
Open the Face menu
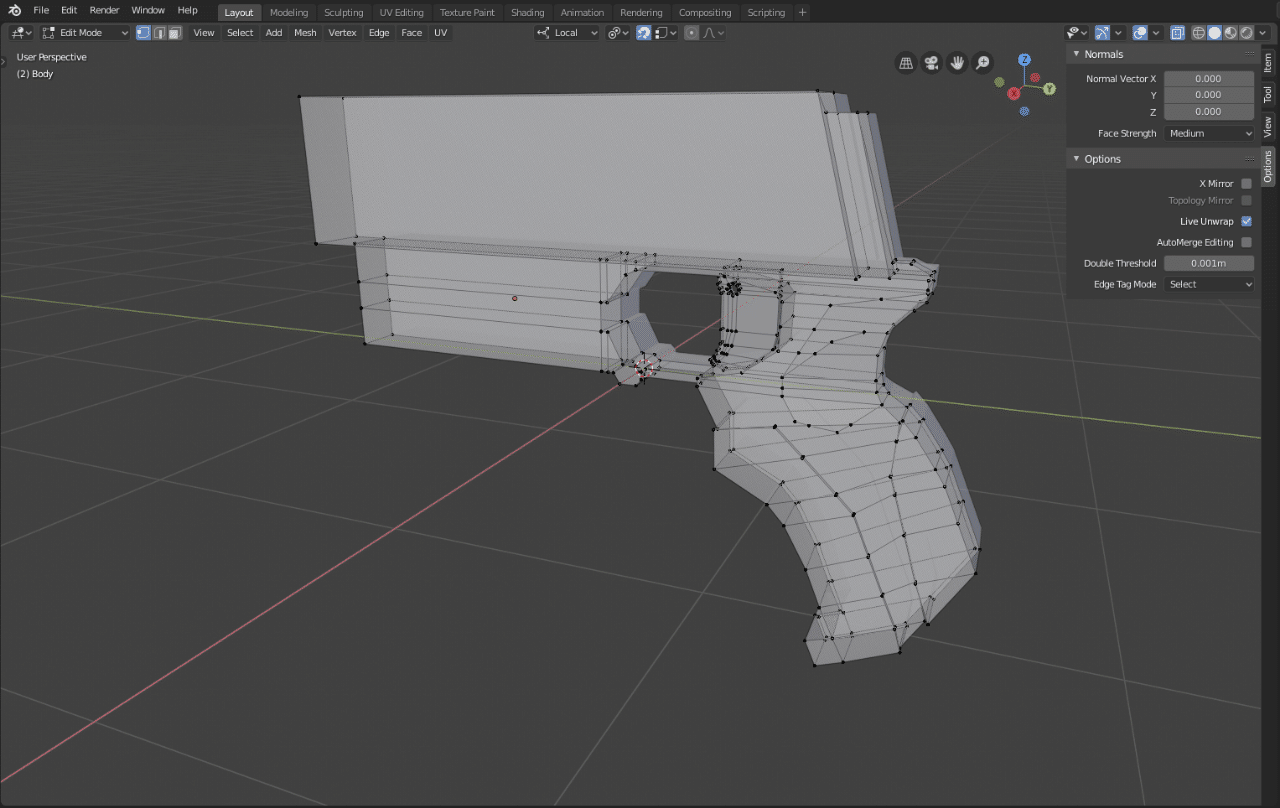click(x=411, y=33)
